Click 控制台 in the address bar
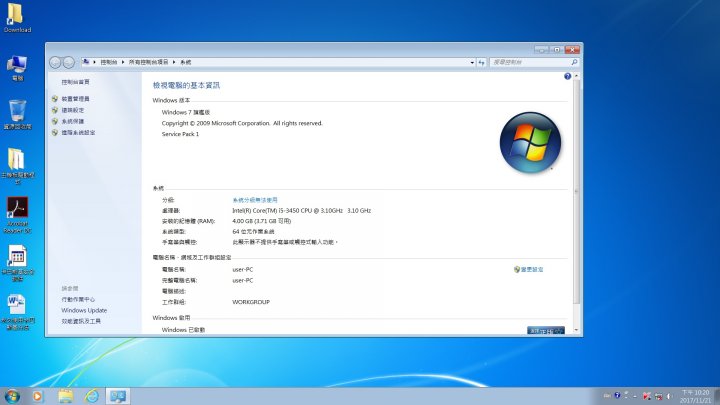The width and height of the screenshot is (720, 405). pyautogui.click(x=109, y=62)
